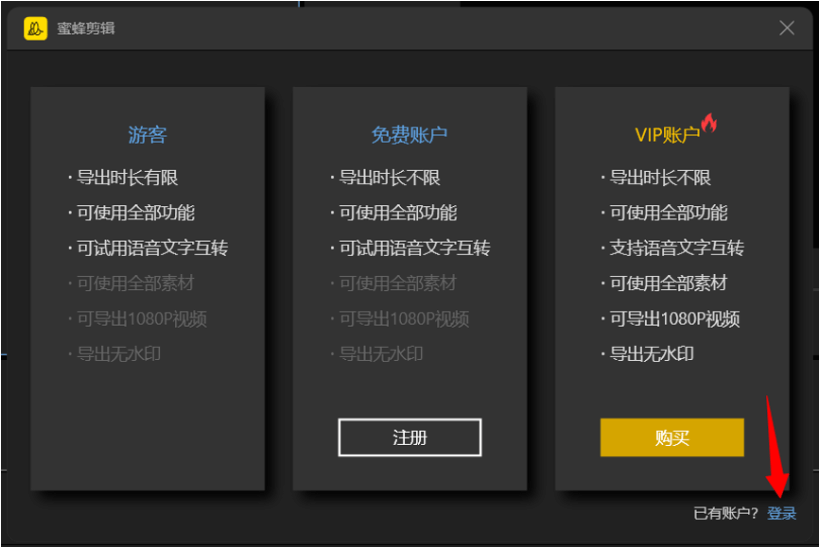Screen dimensions: 819x547
Task: Click VIP feature 可导出1080P视频
Action: pos(674,319)
